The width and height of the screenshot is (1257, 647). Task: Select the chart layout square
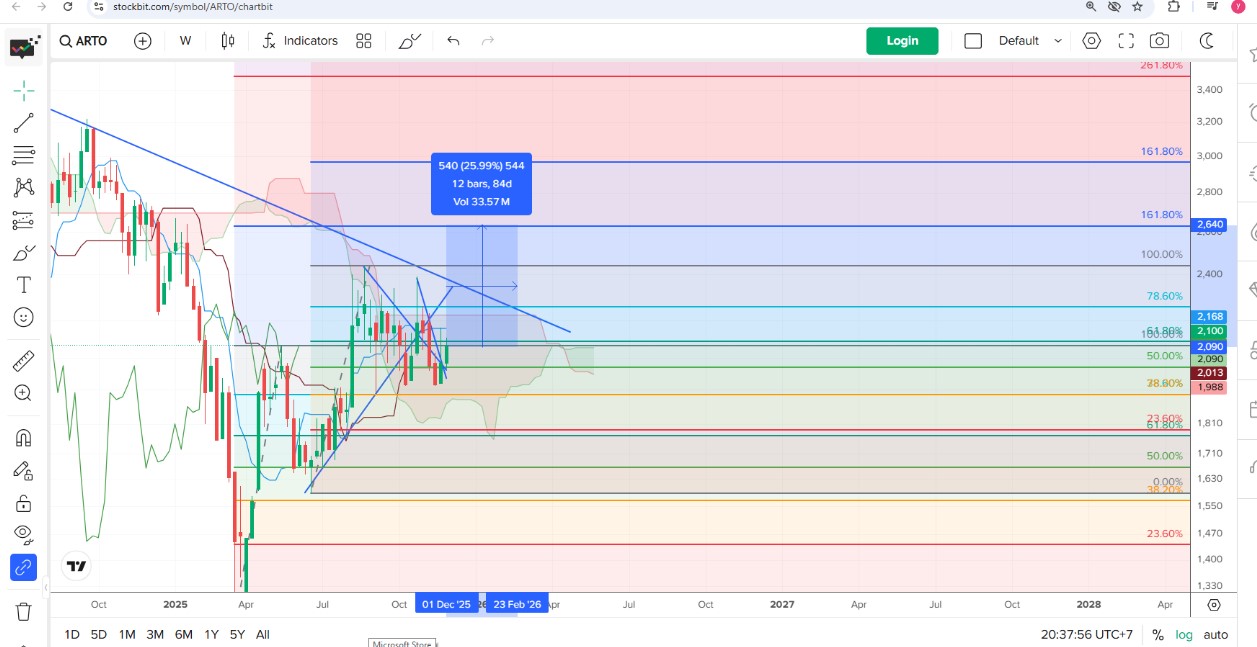[973, 41]
